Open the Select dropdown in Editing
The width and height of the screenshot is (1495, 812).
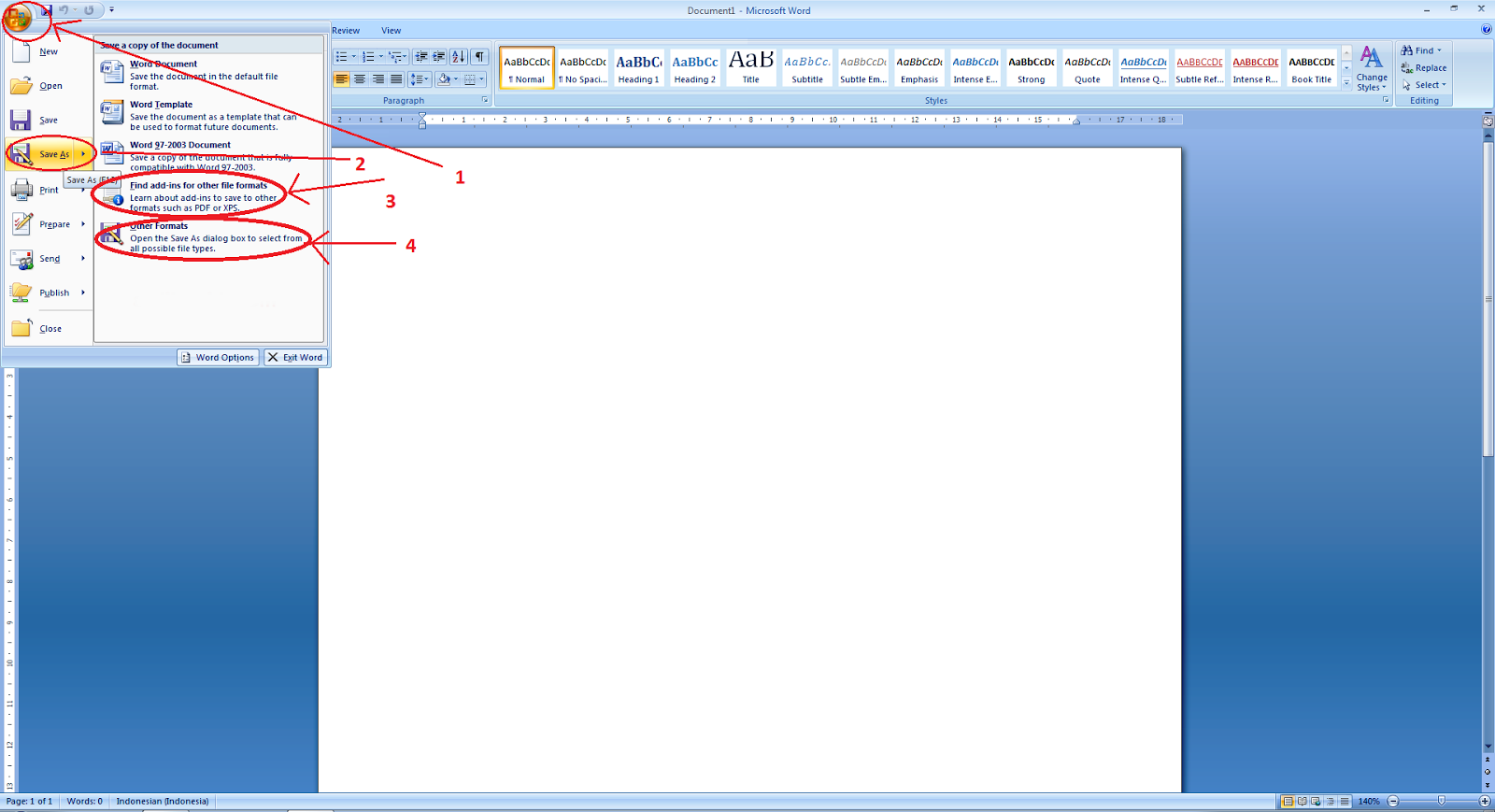(x=1423, y=85)
